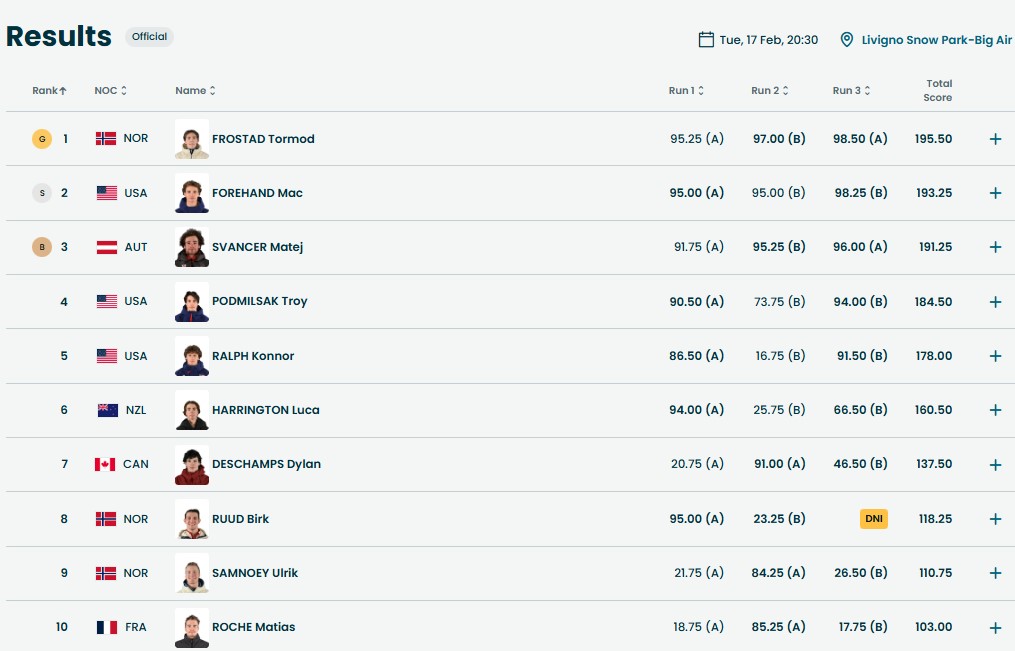Expand the plus for PODMILSAK Troy
The width and height of the screenshot is (1015, 651).
pyautogui.click(x=995, y=302)
